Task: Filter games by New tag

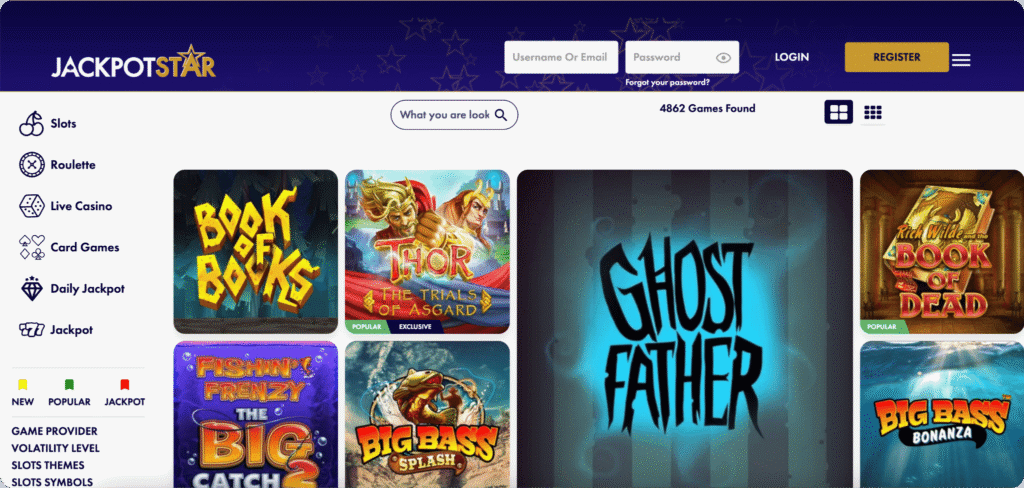Action: pos(23,392)
